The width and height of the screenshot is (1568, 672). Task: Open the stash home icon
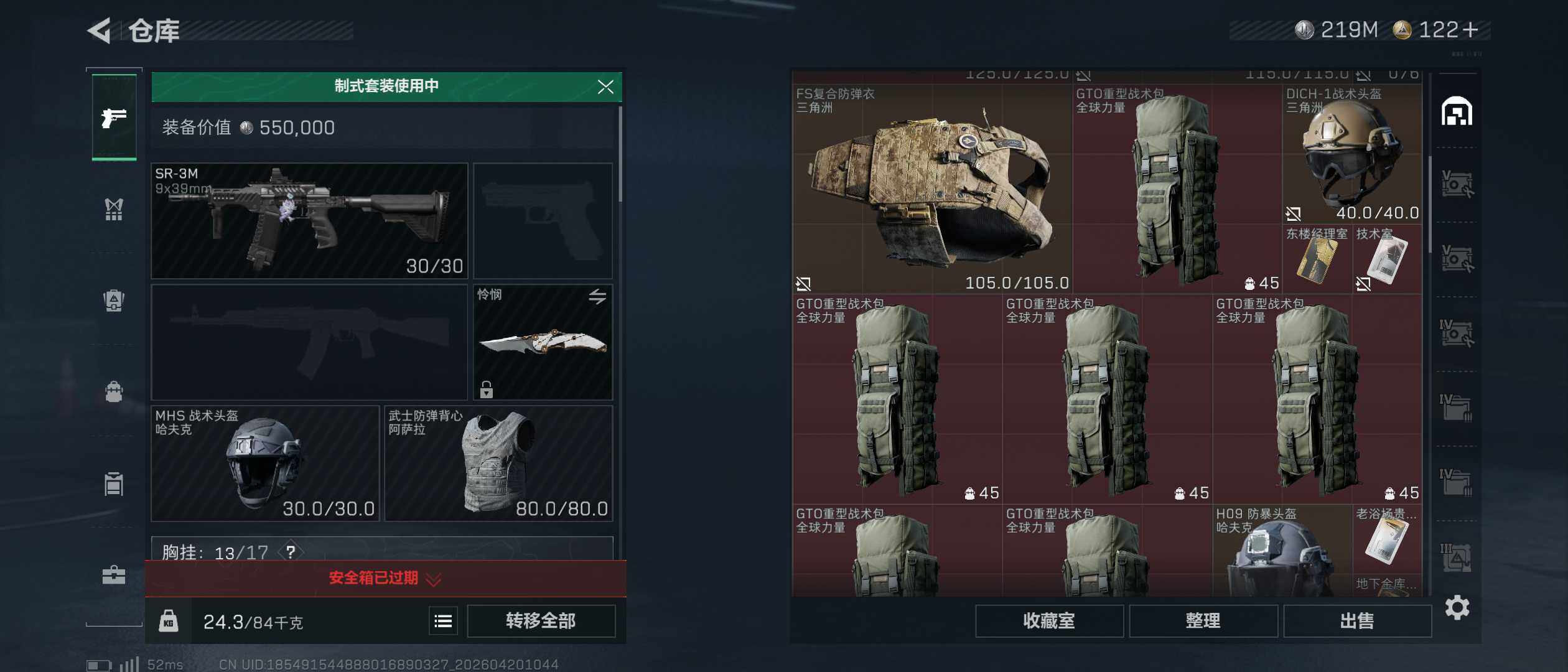[1457, 111]
